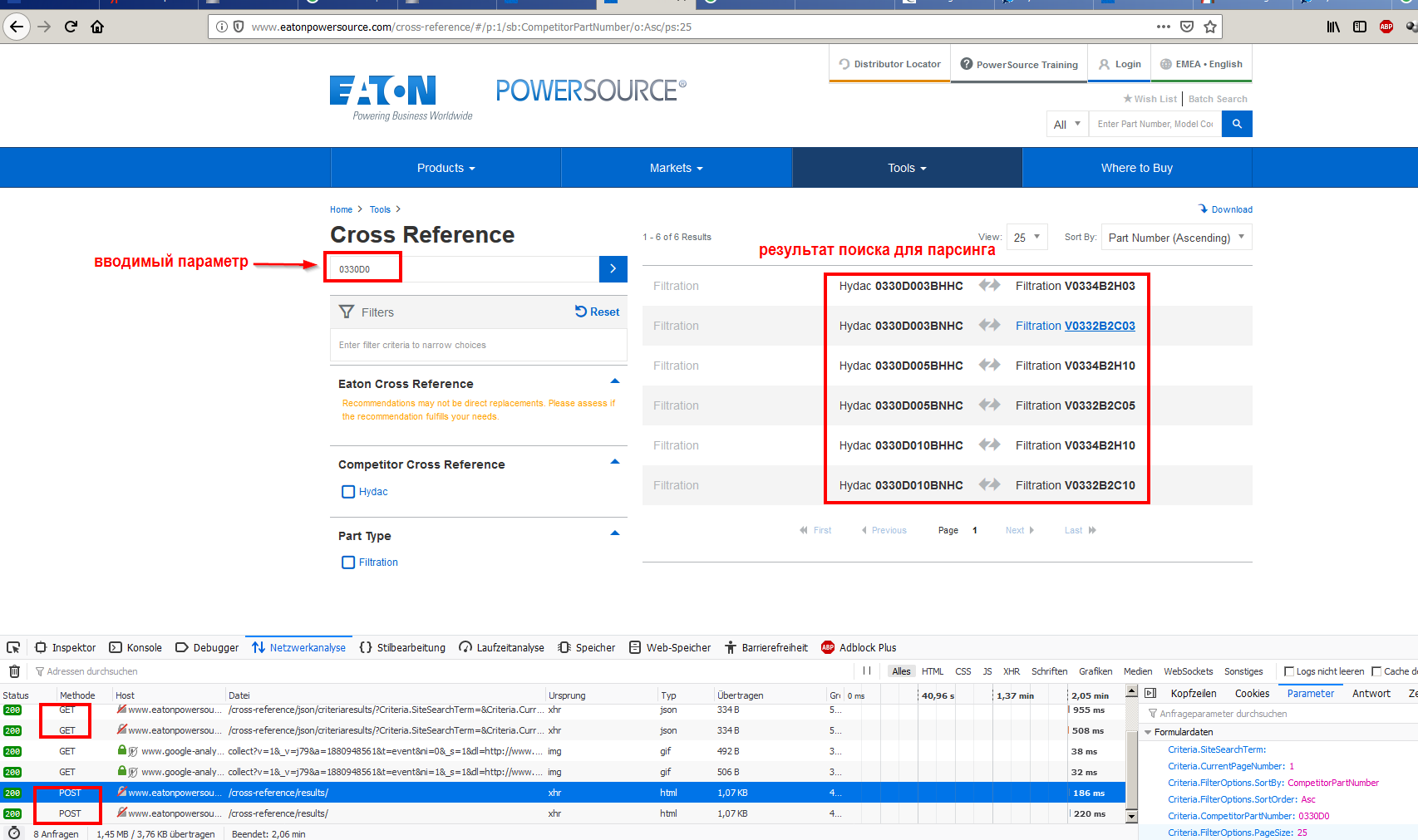Collapse Eaton Cross Reference section
The height and width of the screenshot is (840, 1418).
(x=615, y=381)
